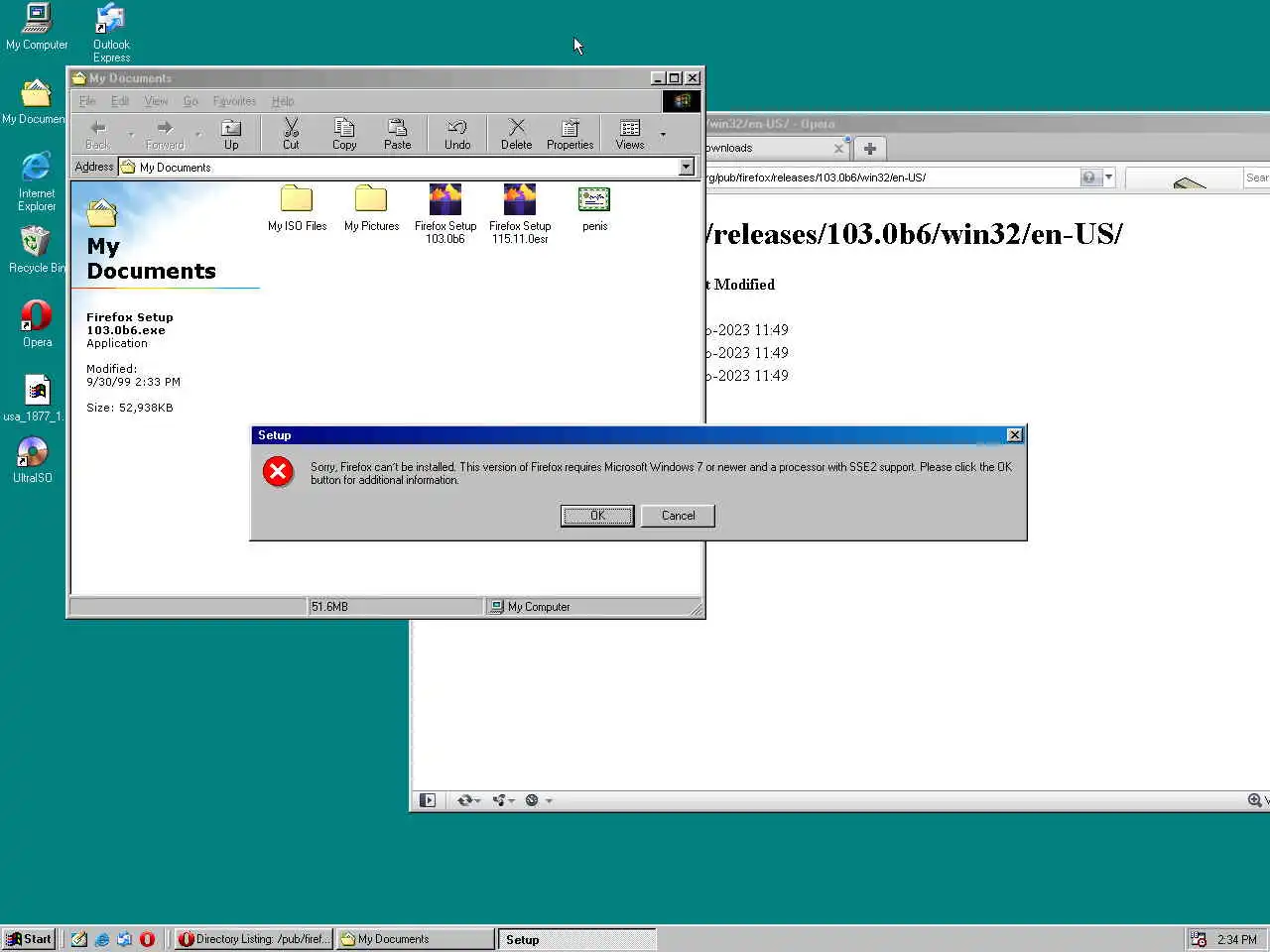Click Cancel in the Setup dialog

pos(678,516)
